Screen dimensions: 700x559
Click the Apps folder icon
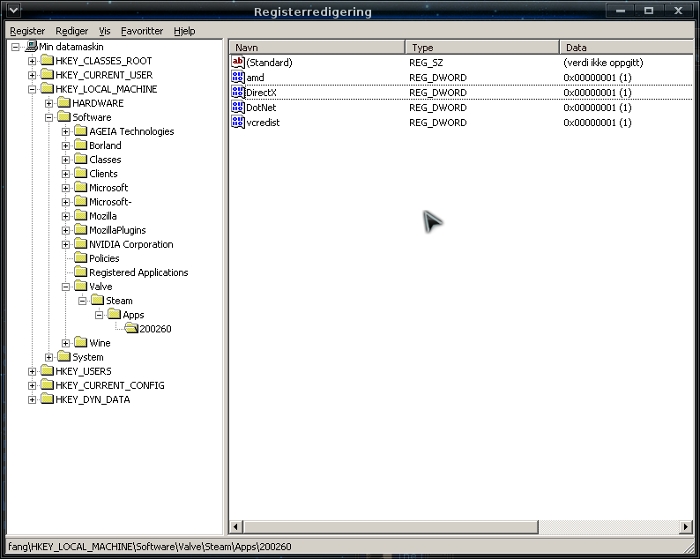coord(114,315)
